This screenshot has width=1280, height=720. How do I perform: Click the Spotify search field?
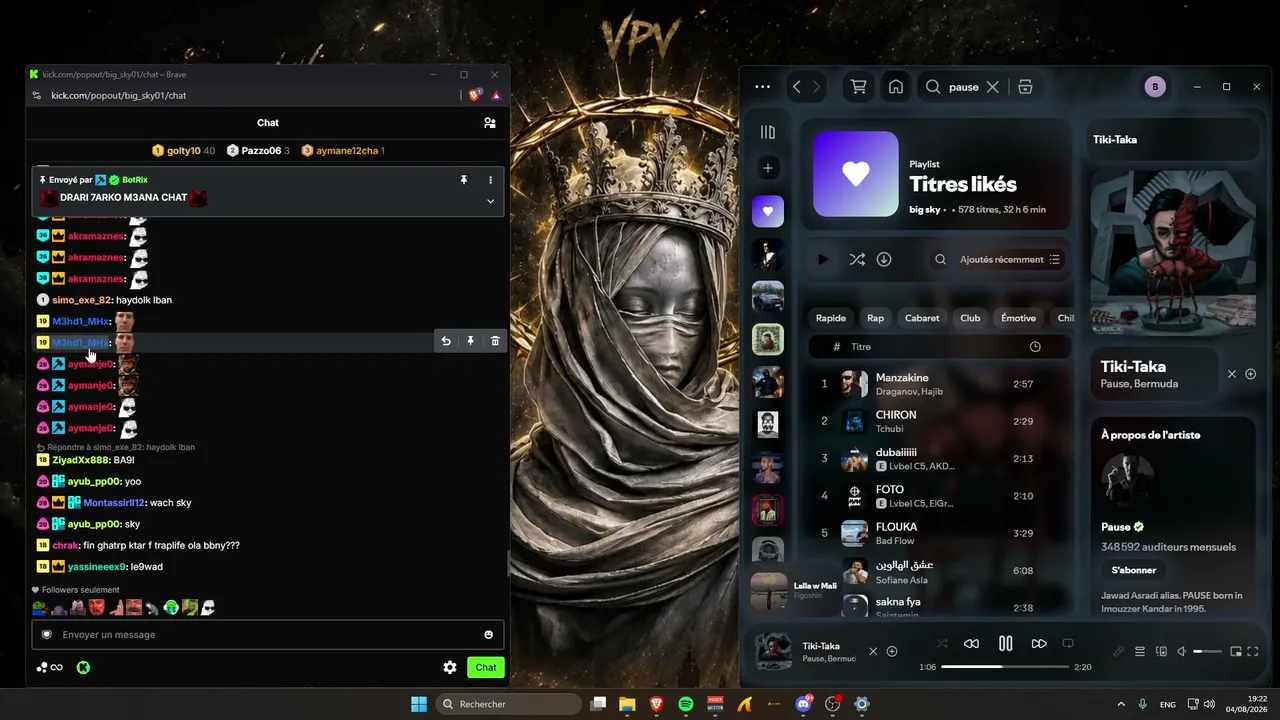963,87
